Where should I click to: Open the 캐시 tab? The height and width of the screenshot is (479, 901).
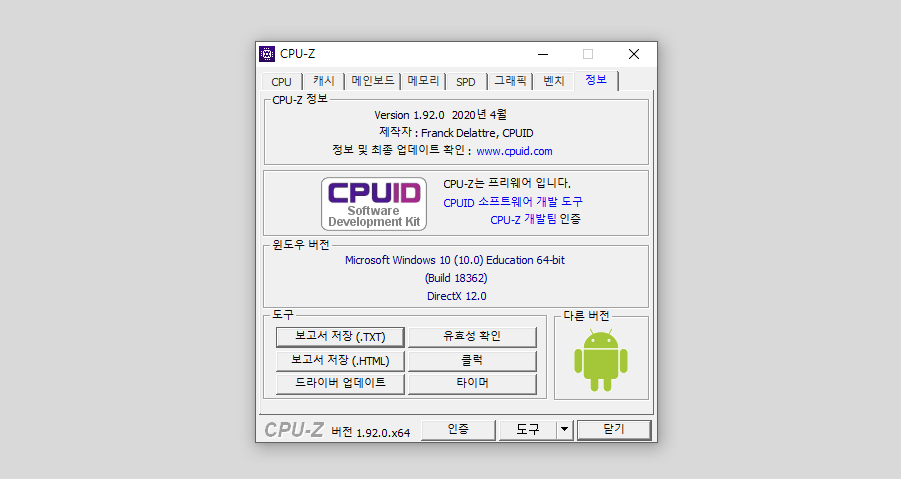click(x=324, y=81)
